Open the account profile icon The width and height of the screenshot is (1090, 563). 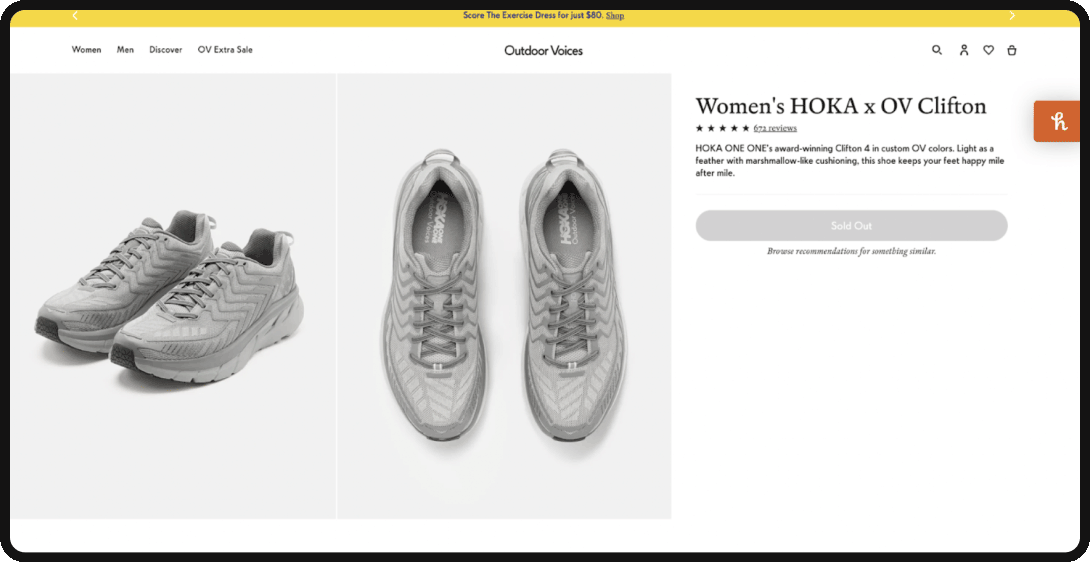[963, 50]
